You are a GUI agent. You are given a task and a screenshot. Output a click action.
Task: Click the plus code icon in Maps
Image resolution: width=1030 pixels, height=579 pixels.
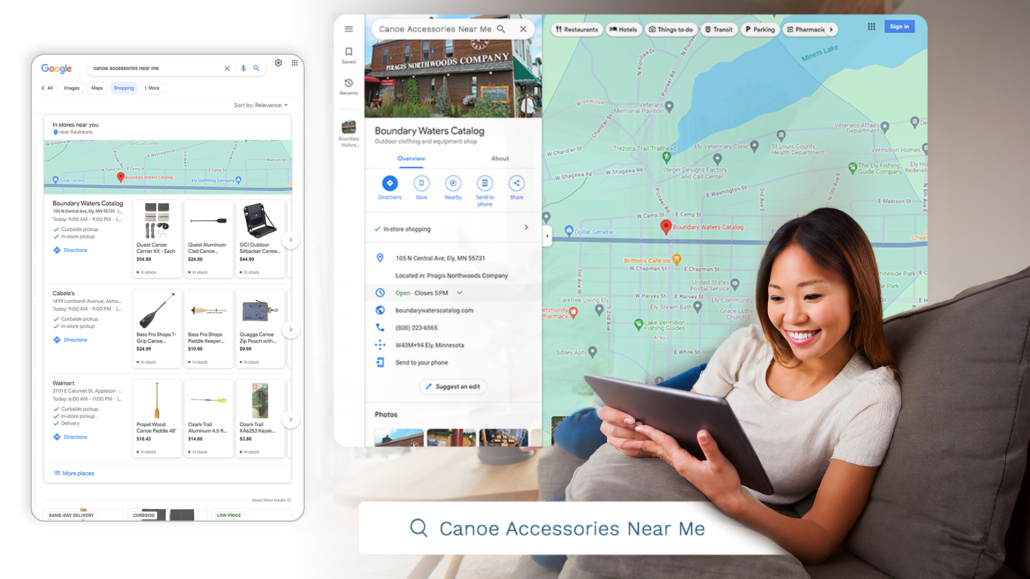(x=380, y=344)
